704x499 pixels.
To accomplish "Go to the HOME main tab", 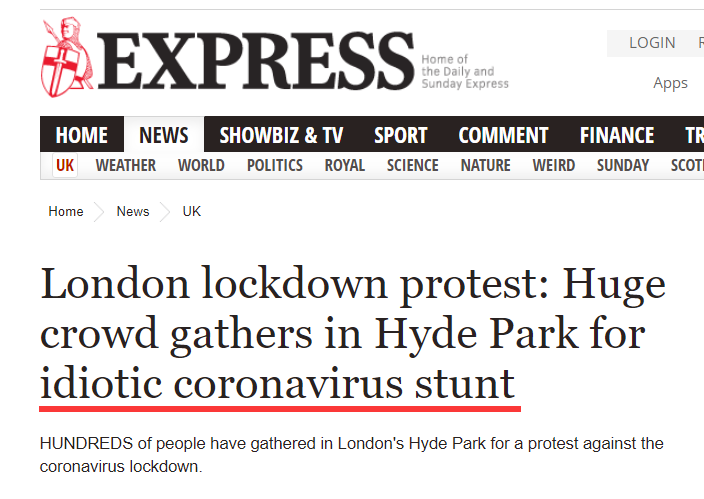I will click(81, 135).
